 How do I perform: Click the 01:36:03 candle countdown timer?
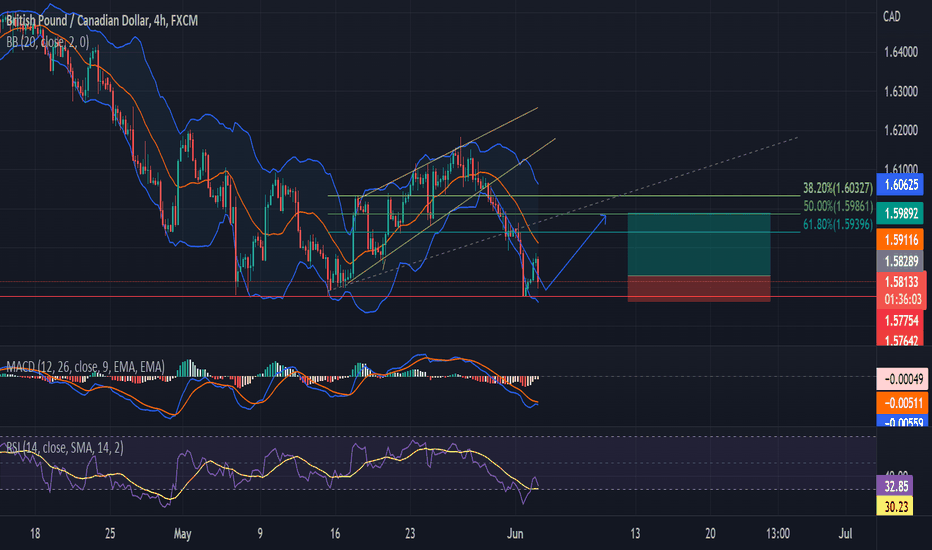[902, 299]
